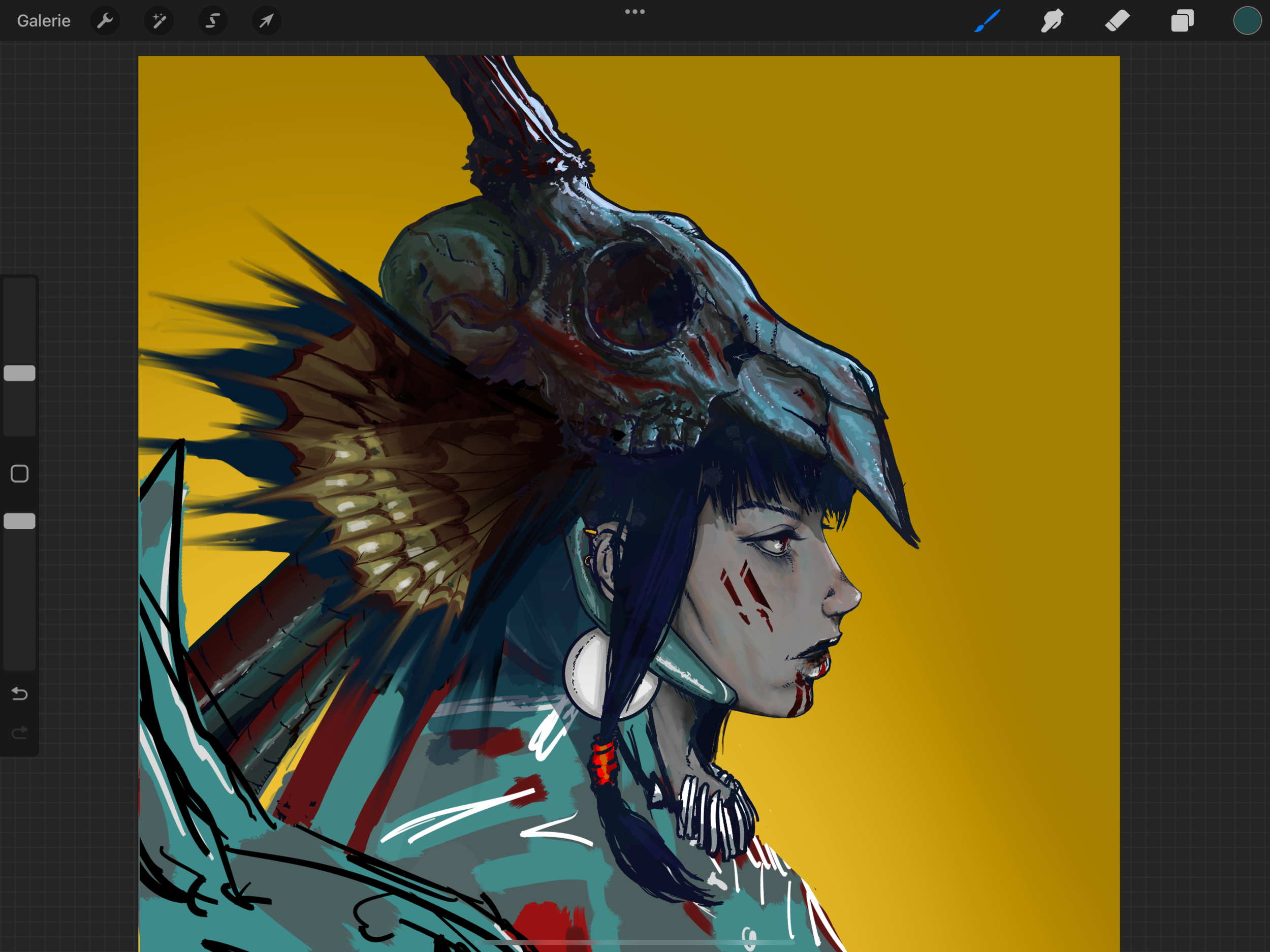This screenshot has width=1270, height=952.
Task: Click the bar at the canvas bottom edge
Action: coord(634,943)
